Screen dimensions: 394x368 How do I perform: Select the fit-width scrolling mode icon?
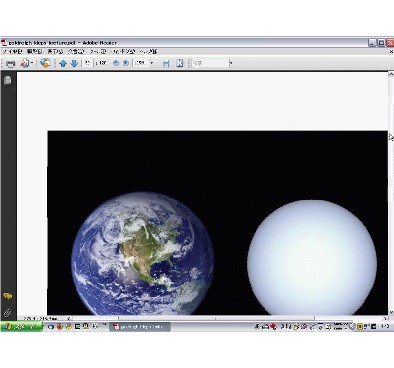point(166,63)
